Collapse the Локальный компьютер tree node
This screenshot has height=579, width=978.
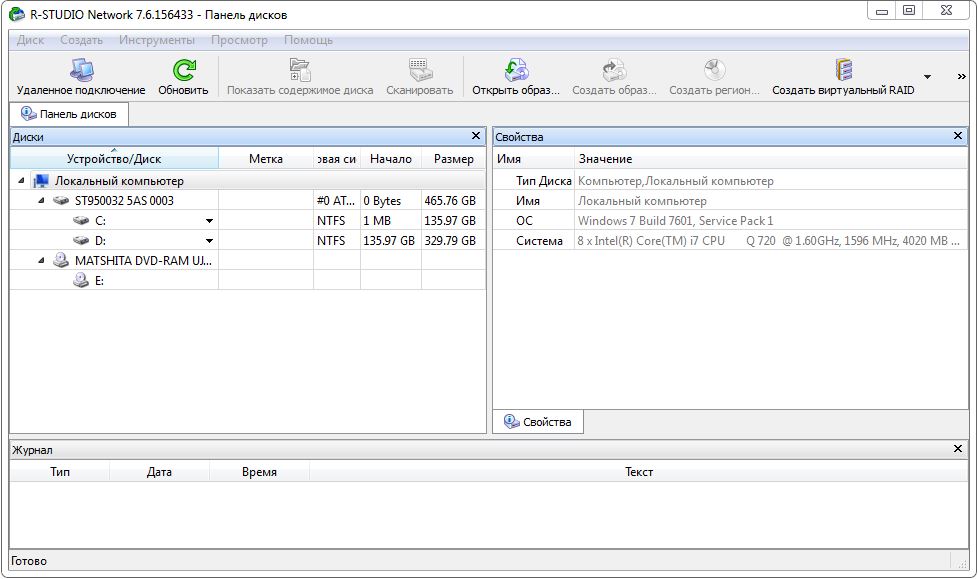[x=21, y=181]
